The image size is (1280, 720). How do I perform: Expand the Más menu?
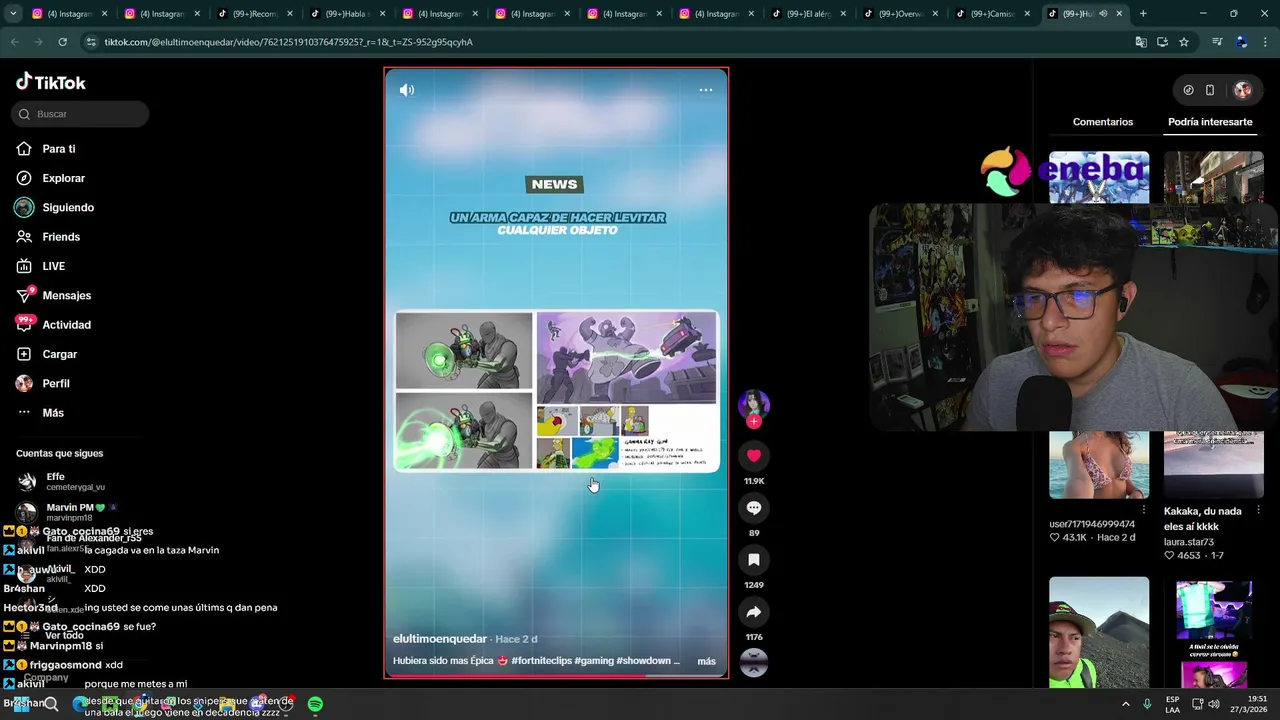coord(53,413)
